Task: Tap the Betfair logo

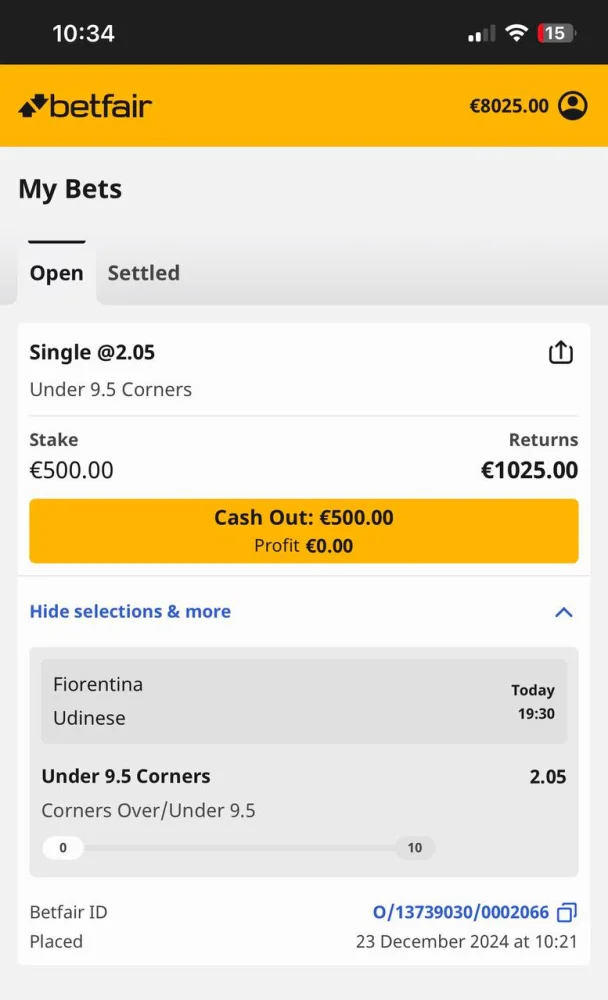Action: tap(85, 106)
